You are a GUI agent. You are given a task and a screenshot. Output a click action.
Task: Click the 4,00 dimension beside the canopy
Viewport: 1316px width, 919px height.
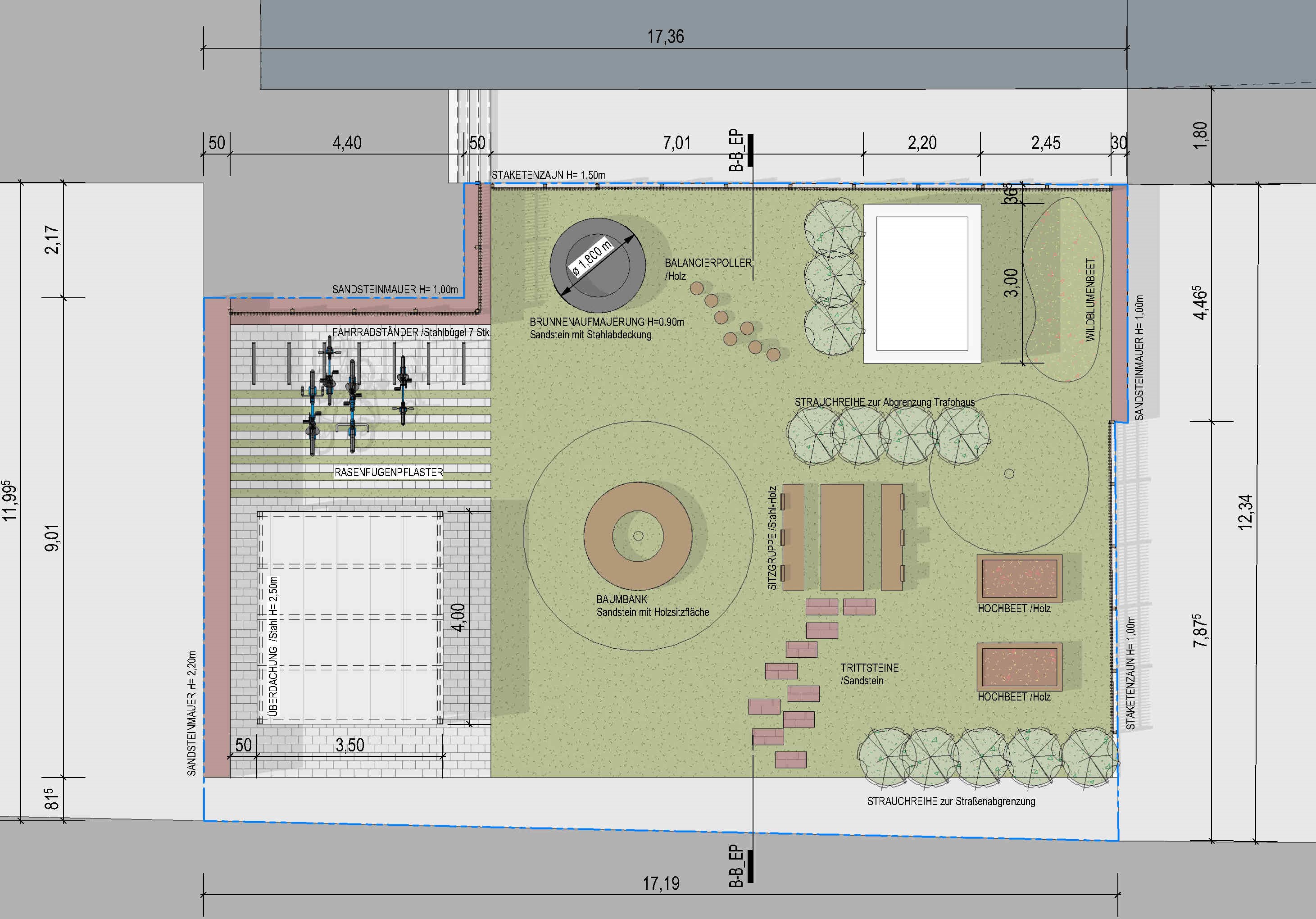[x=458, y=618]
